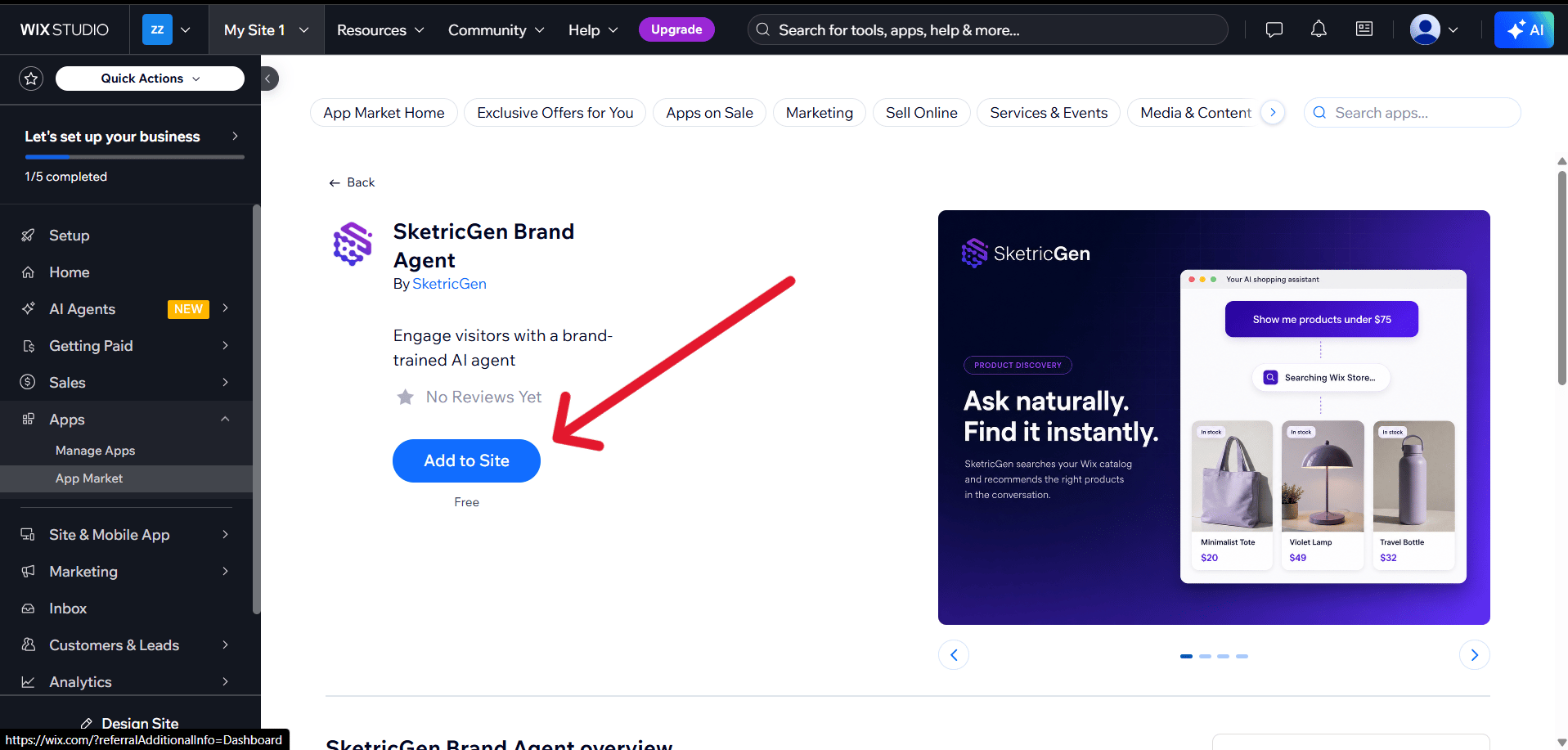Expand the sidebar Marketing arrow
This screenshot has width=1568, height=750.
pyautogui.click(x=225, y=571)
